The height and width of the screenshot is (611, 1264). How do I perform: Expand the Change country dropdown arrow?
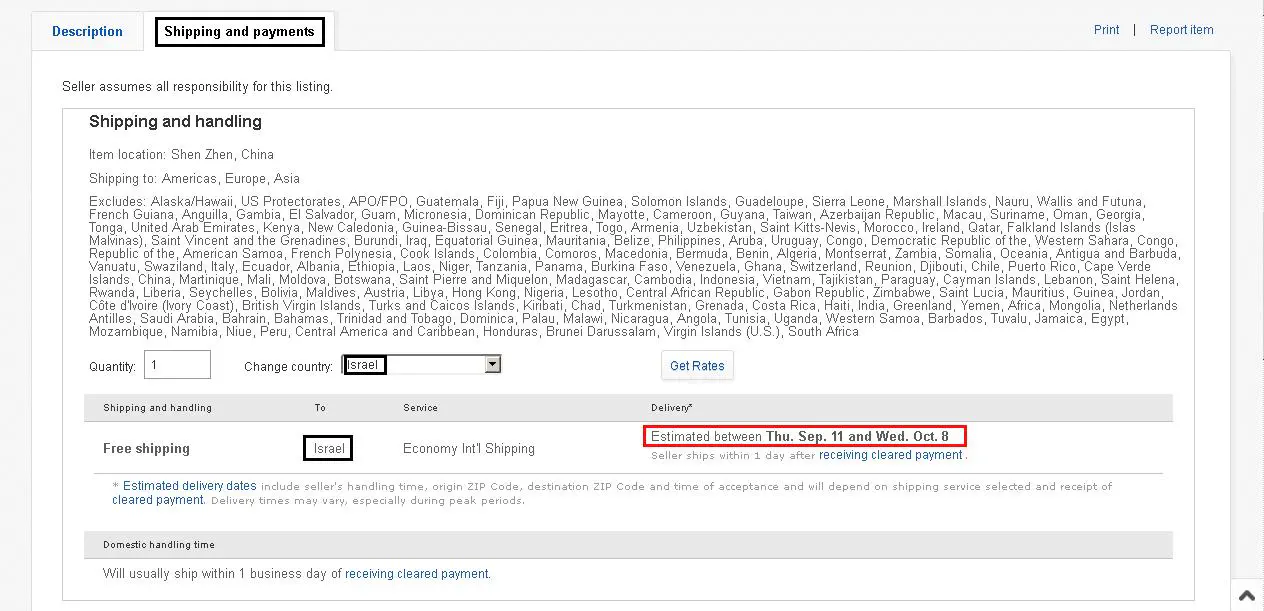coord(492,365)
